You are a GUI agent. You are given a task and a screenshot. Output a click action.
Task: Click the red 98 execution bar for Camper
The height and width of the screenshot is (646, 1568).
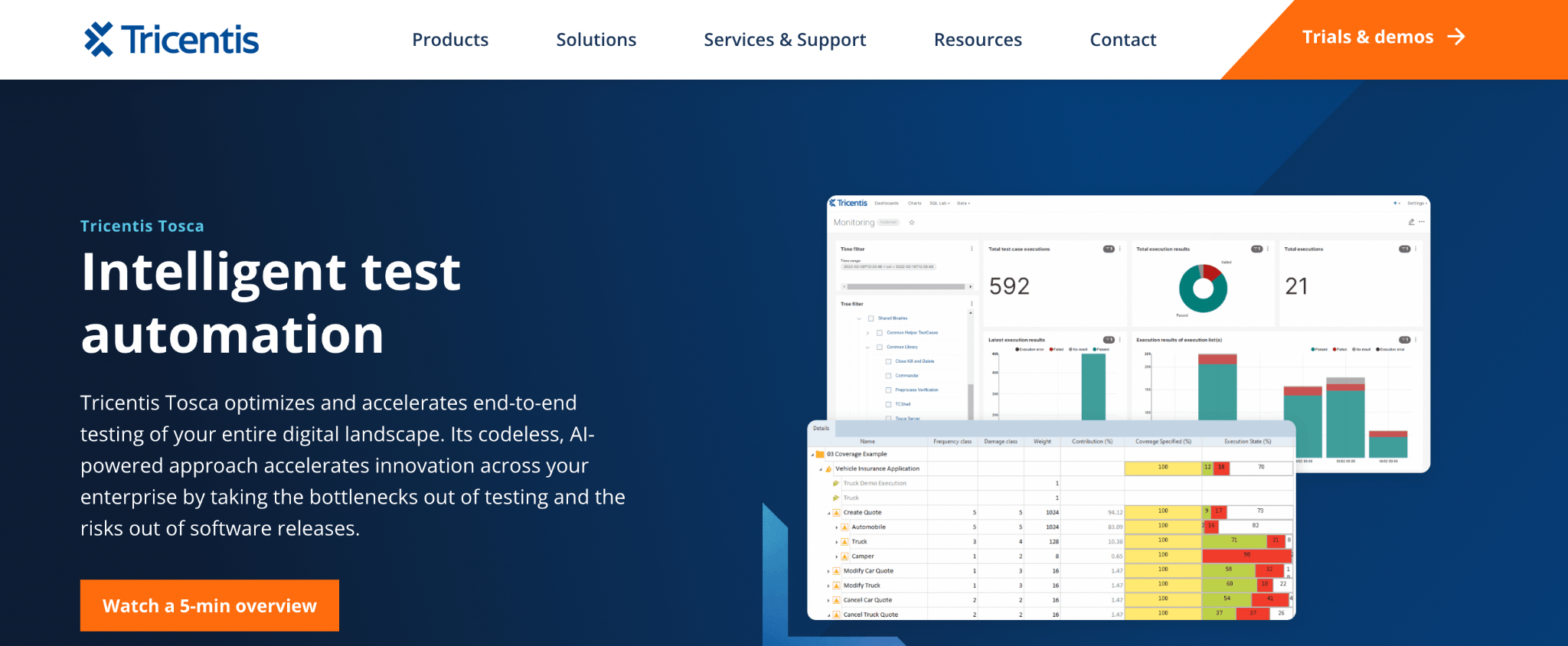(x=1247, y=555)
